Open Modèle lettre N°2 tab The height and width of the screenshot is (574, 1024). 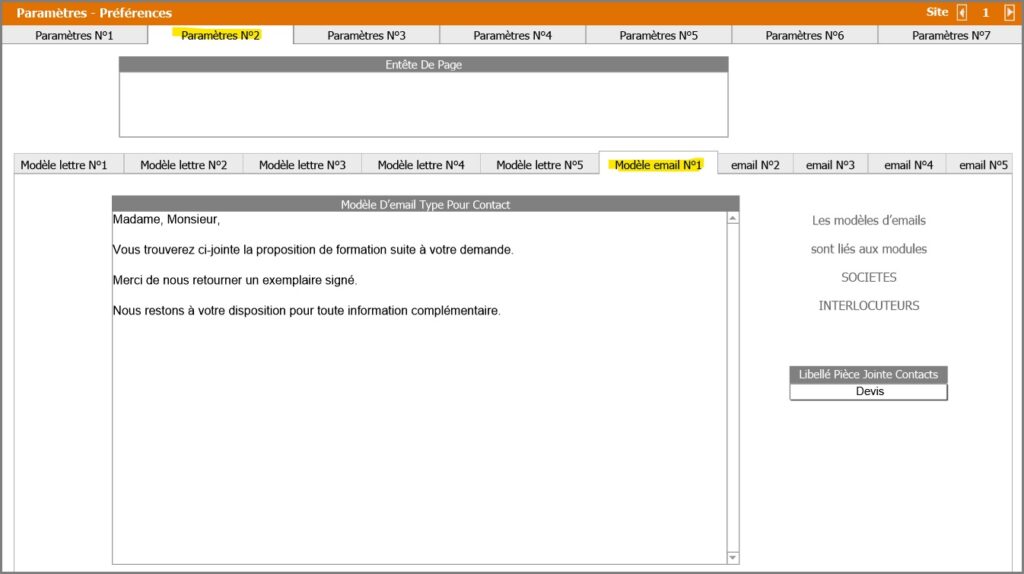tap(184, 165)
